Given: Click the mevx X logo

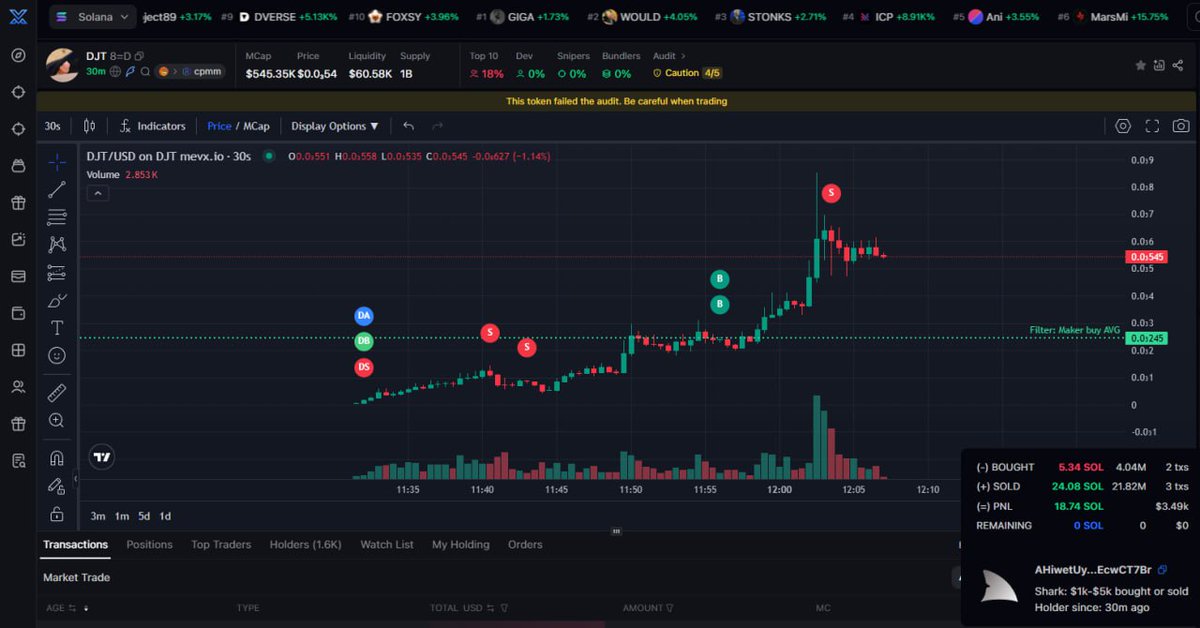Looking at the screenshot, I should click(18, 16).
